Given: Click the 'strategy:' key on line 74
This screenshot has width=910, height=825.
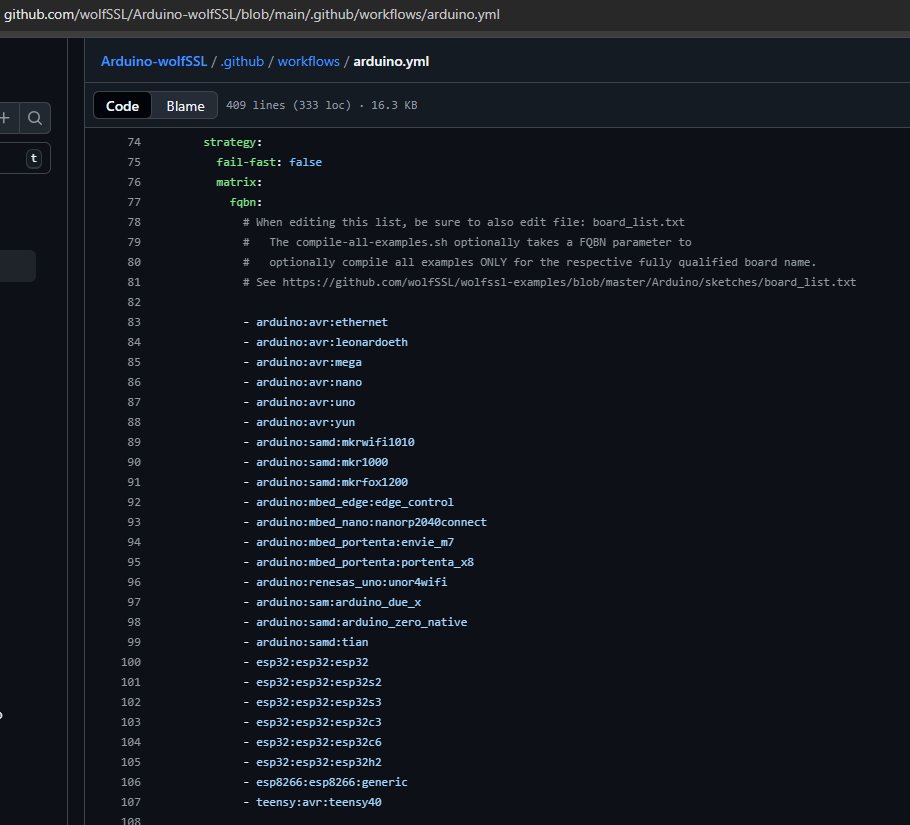Looking at the screenshot, I should pyautogui.click(x=233, y=142).
